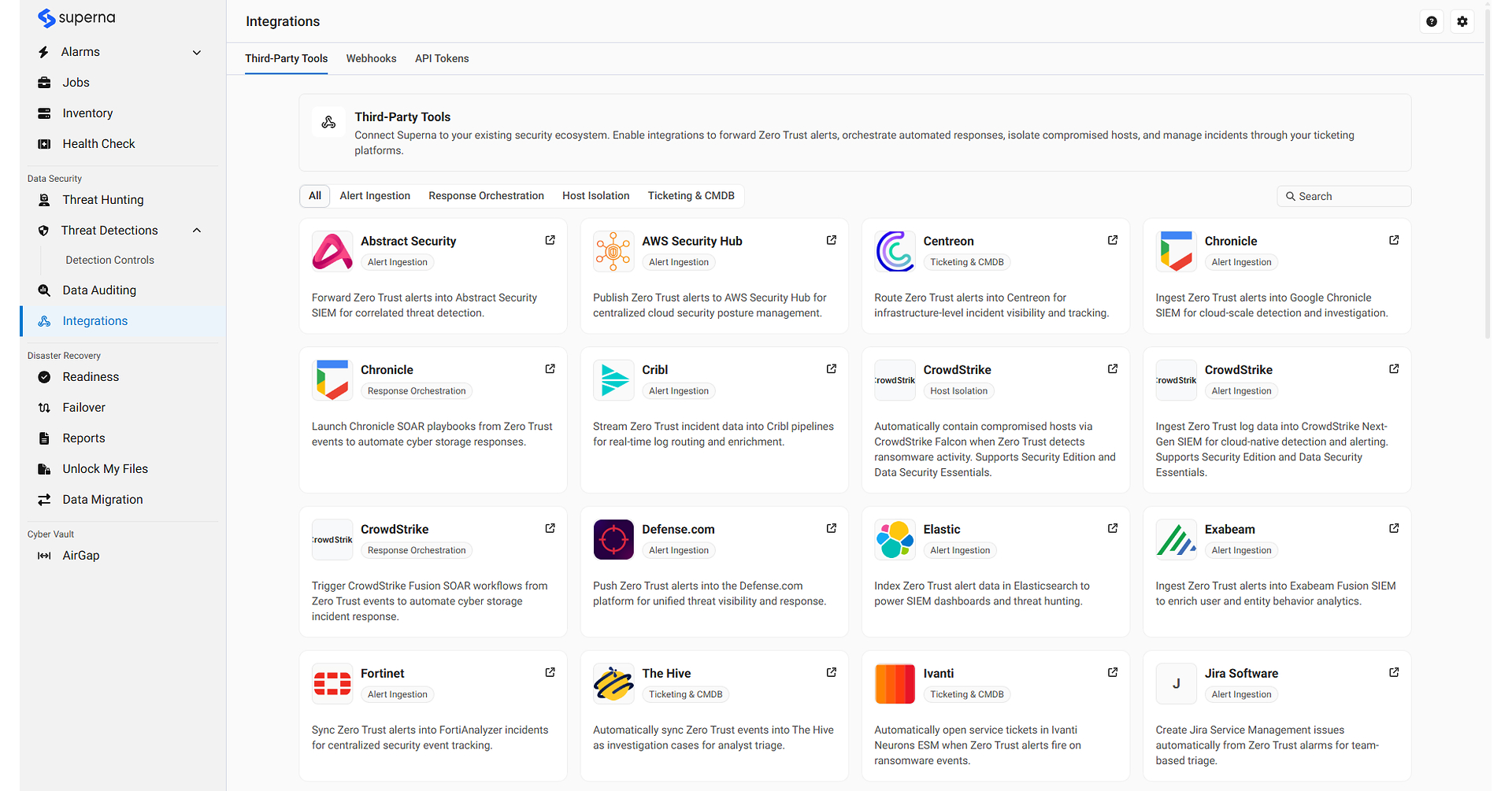Open the help question mark icon
The image size is (1512, 791).
point(1432,21)
